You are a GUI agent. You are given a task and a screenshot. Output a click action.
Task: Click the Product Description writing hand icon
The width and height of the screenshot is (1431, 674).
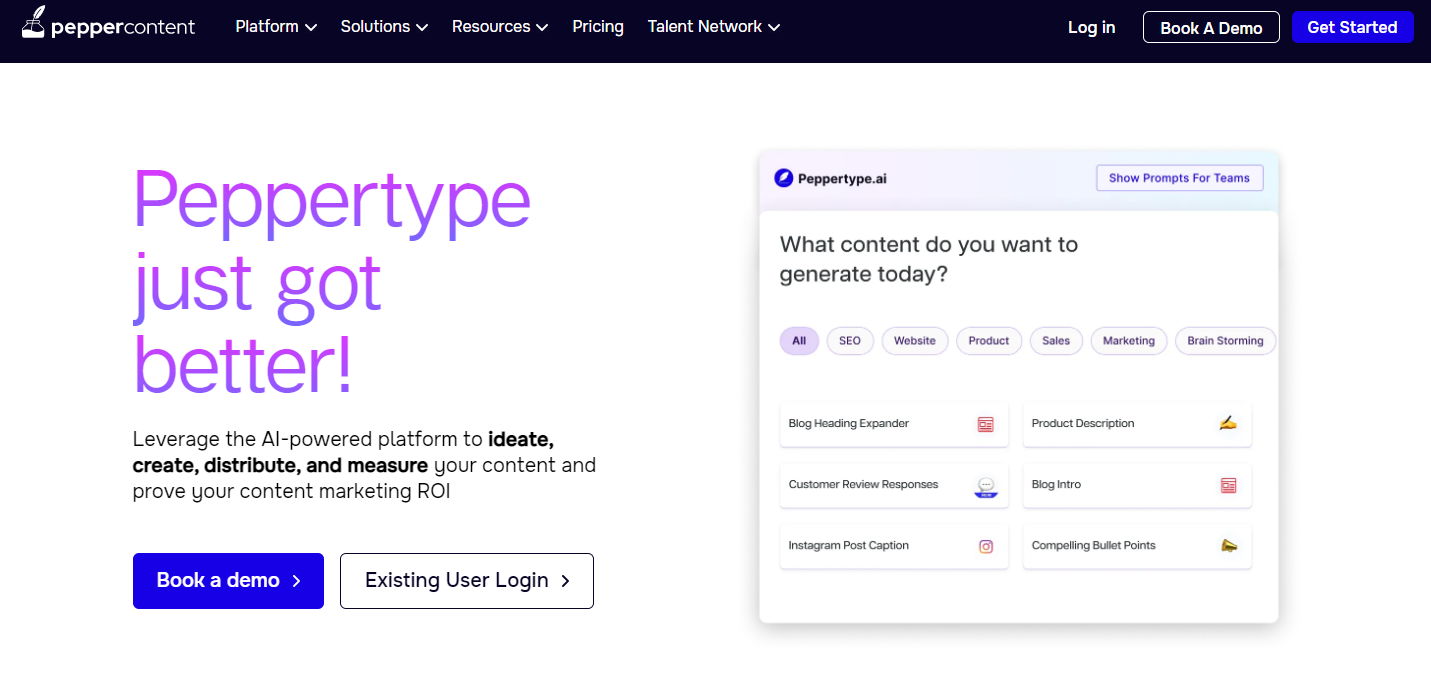pos(1228,424)
